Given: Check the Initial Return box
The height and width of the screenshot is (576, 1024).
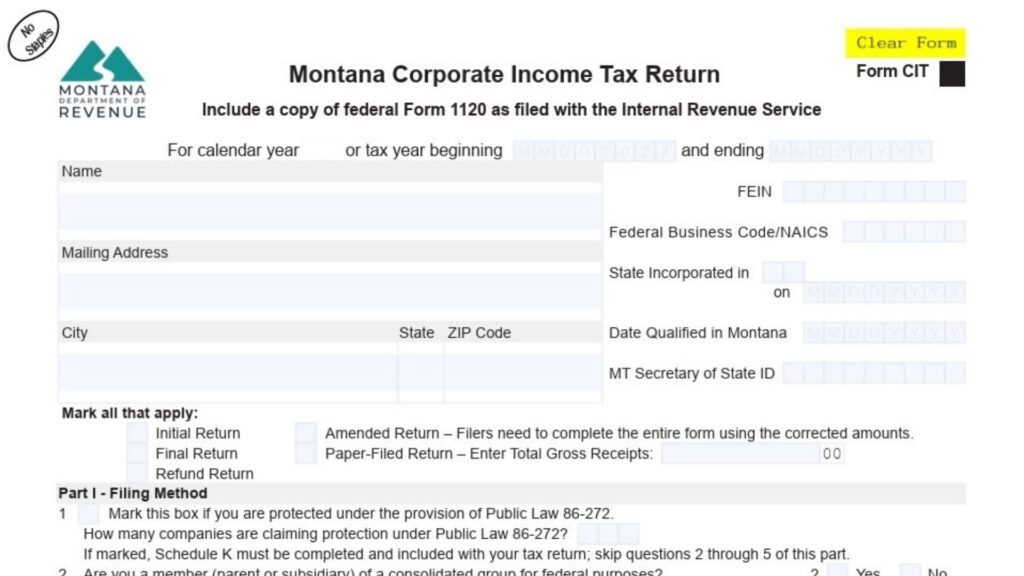Looking at the screenshot, I should tap(136, 433).
